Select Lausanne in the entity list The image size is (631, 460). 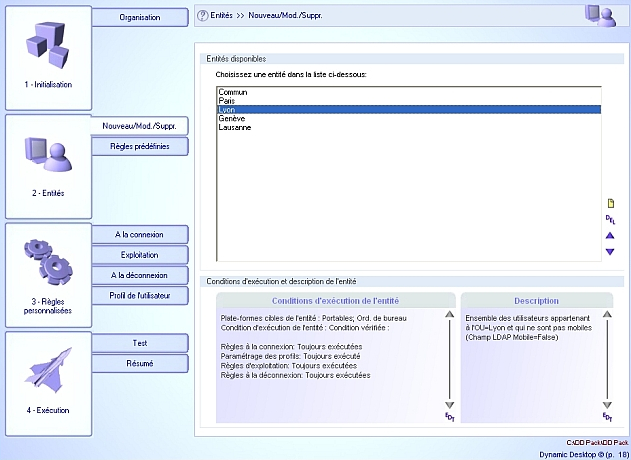(x=409, y=127)
